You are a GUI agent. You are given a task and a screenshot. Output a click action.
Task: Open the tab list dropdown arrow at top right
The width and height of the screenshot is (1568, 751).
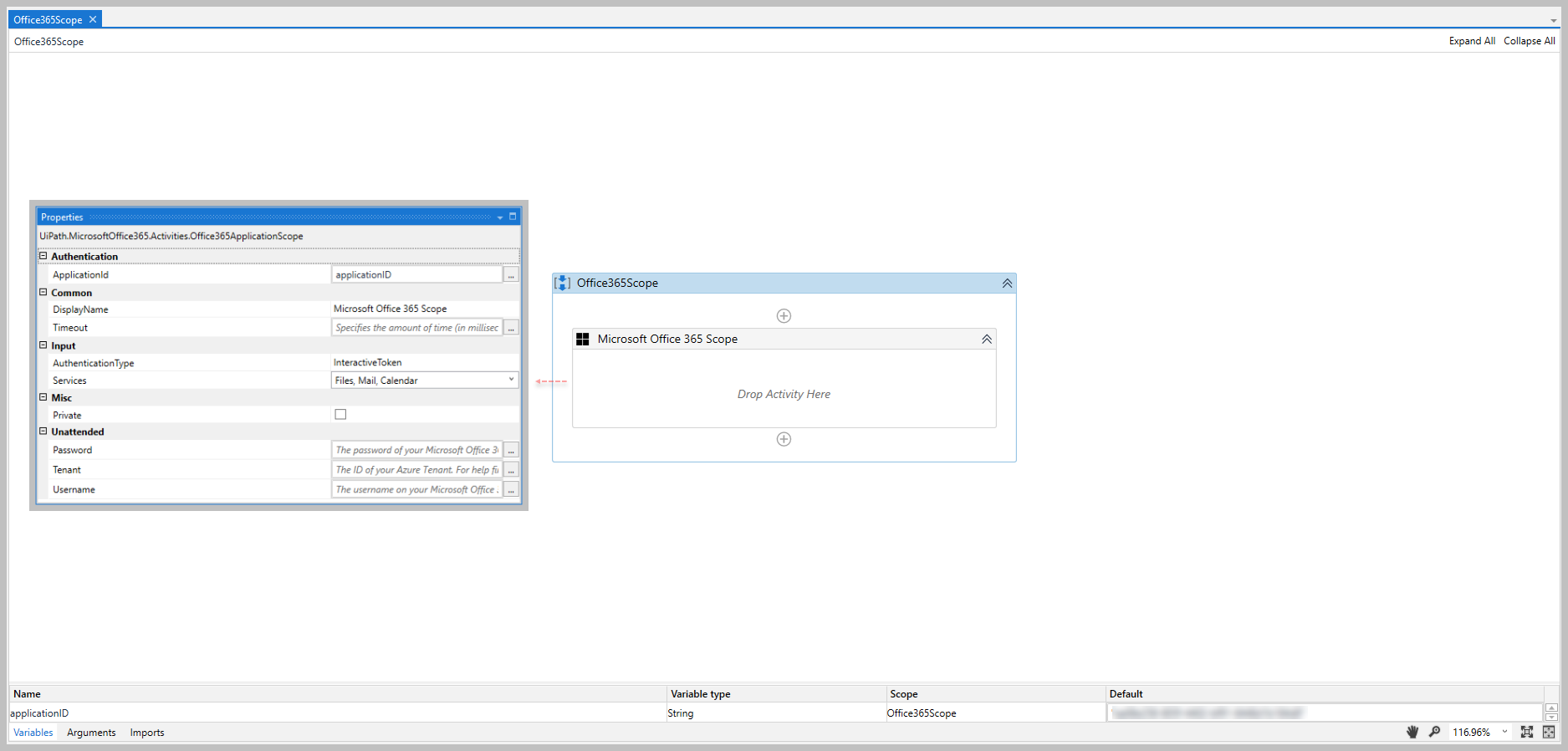pyautogui.click(x=1553, y=21)
